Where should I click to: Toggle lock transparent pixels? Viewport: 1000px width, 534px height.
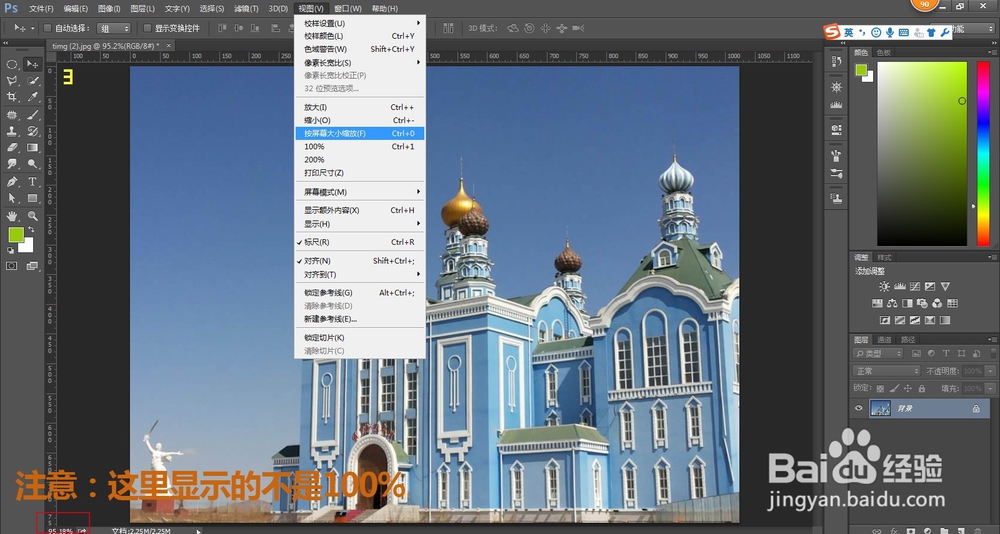(880, 389)
